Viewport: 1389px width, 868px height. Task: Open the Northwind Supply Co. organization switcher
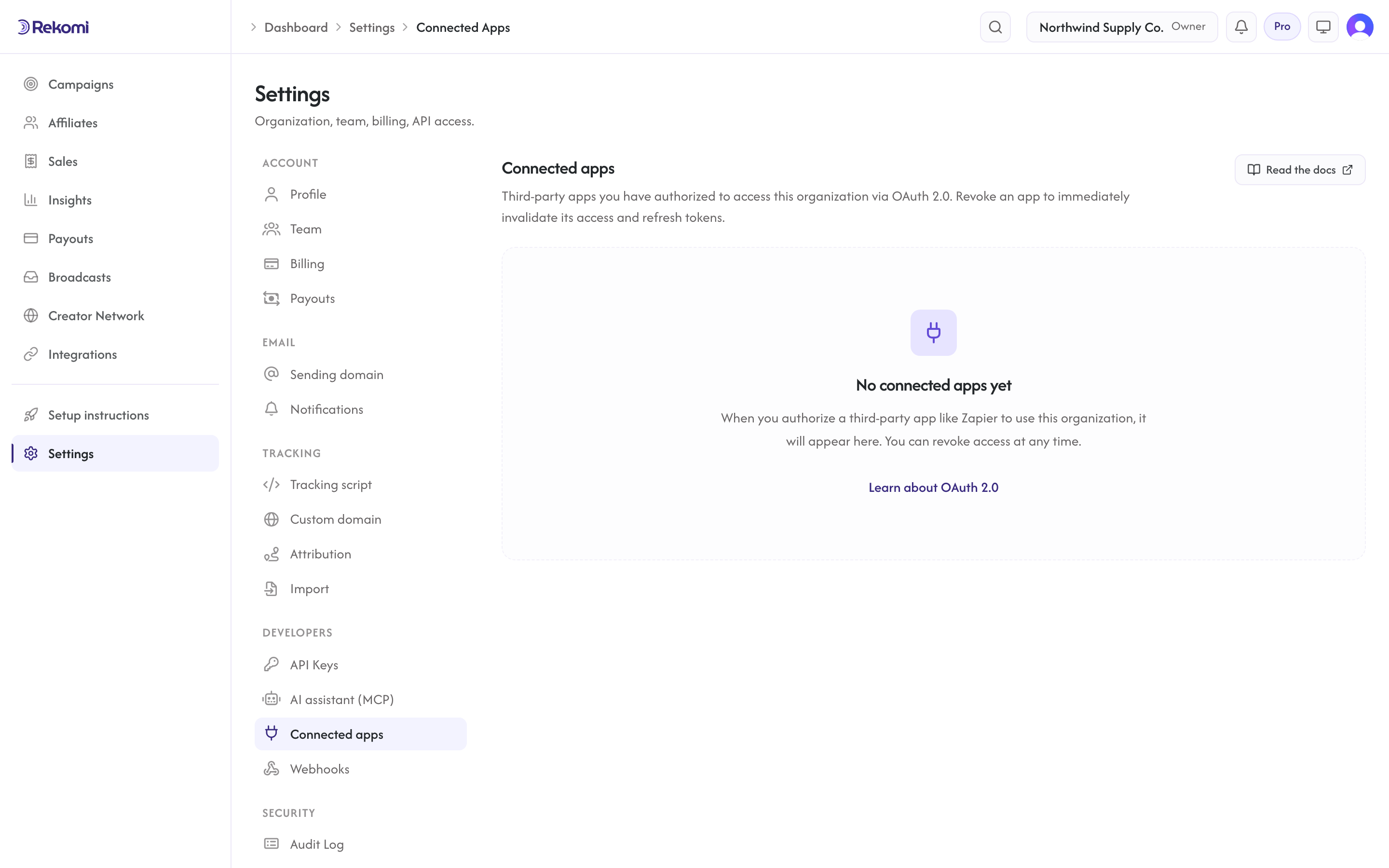pos(1121,27)
